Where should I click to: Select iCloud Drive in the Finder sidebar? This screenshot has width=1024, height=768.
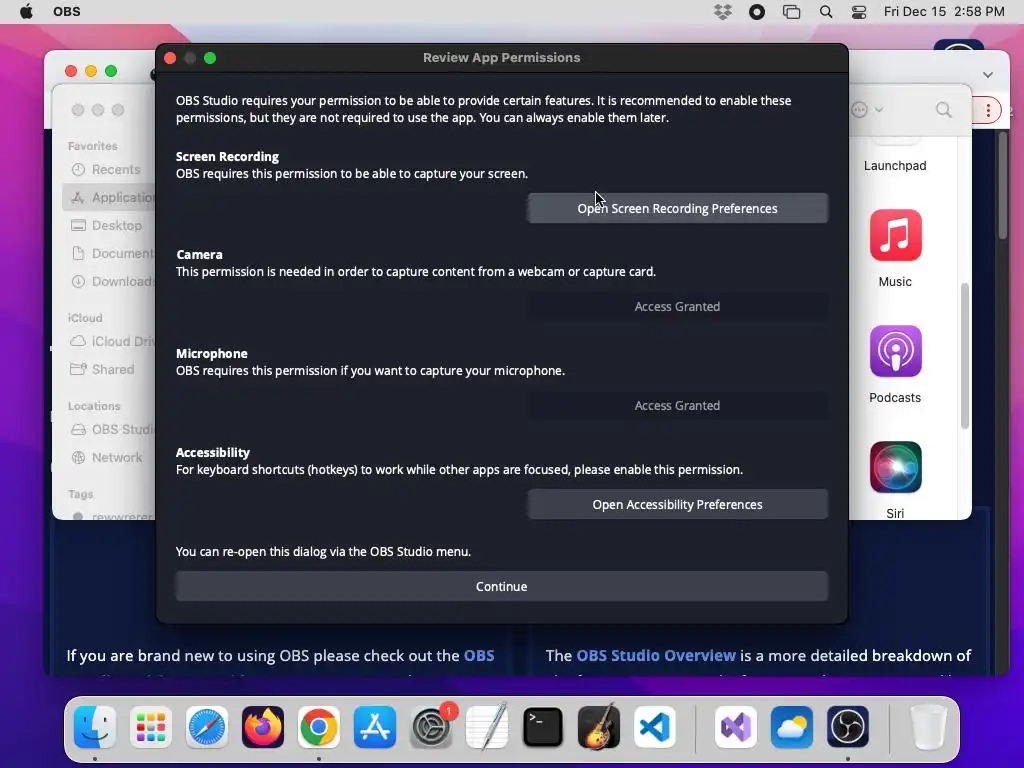[x=109, y=342]
